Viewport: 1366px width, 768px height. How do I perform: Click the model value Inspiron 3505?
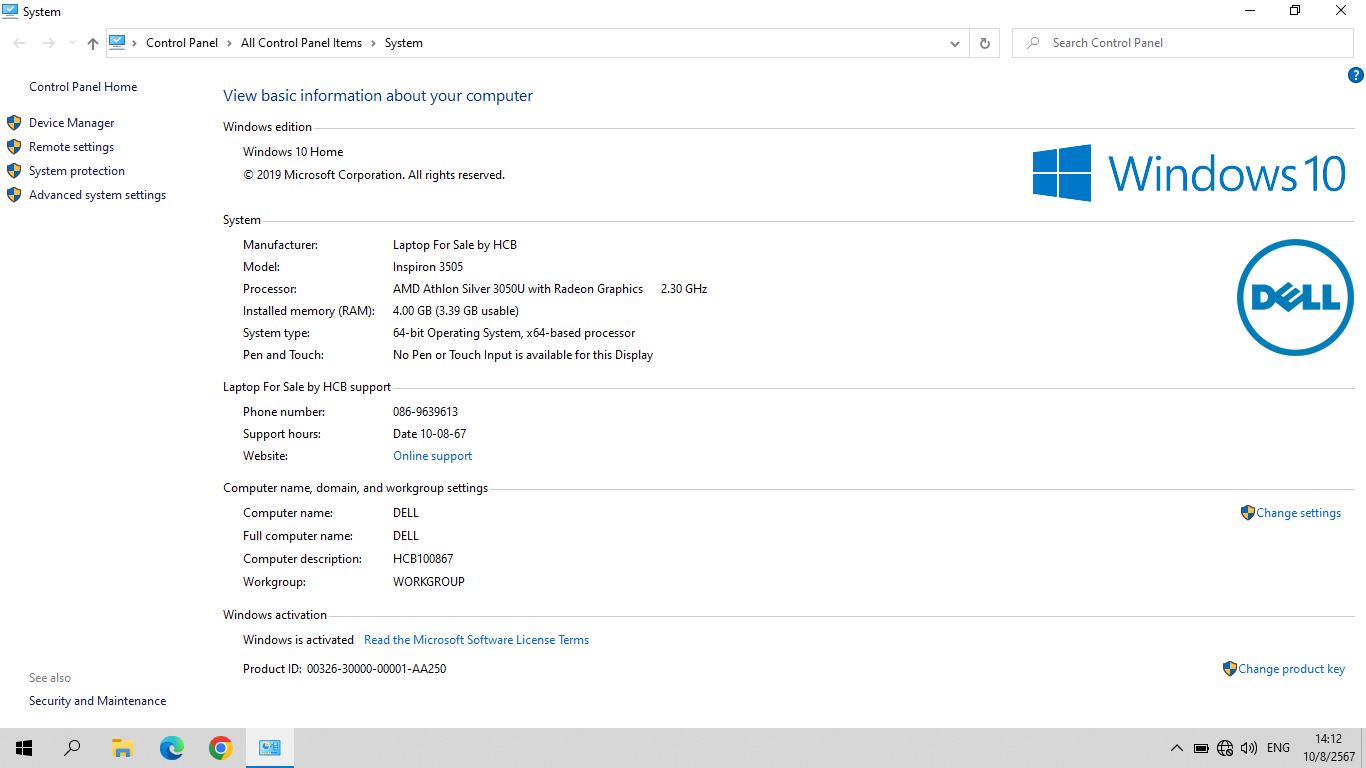[x=428, y=267]
